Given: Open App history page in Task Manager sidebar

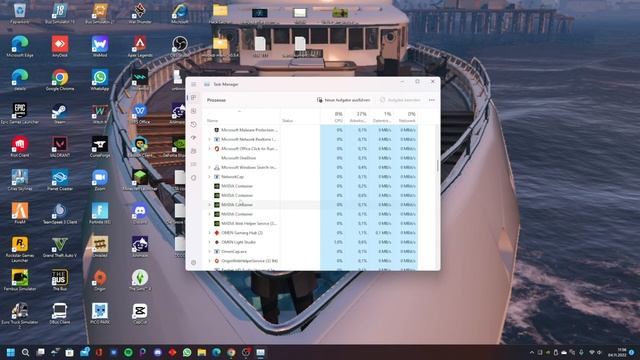Looking at the screenshot, I should pos(193,124).
